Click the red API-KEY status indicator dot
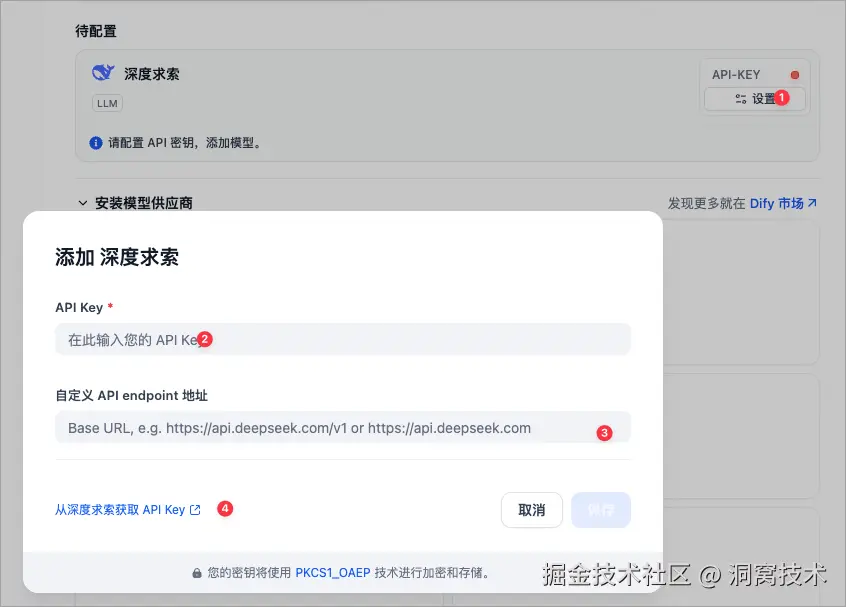 point(795,75)
